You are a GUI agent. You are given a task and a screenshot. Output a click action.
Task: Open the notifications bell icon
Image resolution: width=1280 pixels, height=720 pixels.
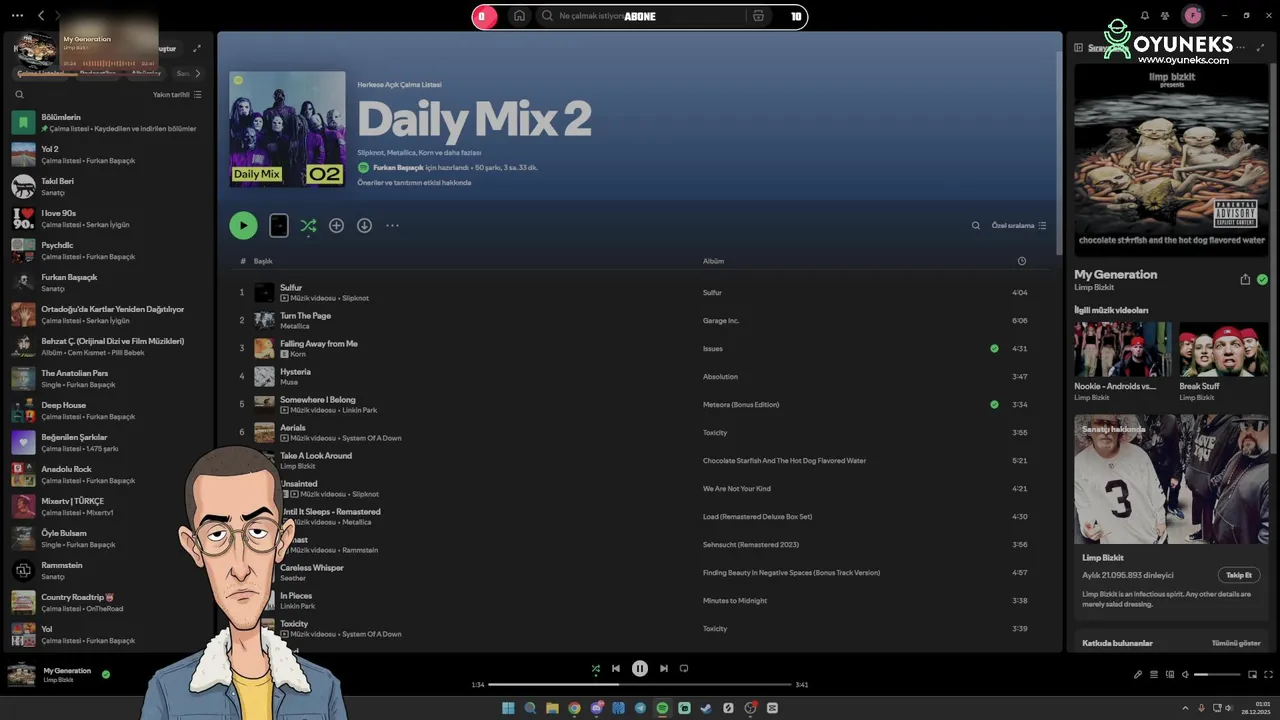tap(1145, 16)
